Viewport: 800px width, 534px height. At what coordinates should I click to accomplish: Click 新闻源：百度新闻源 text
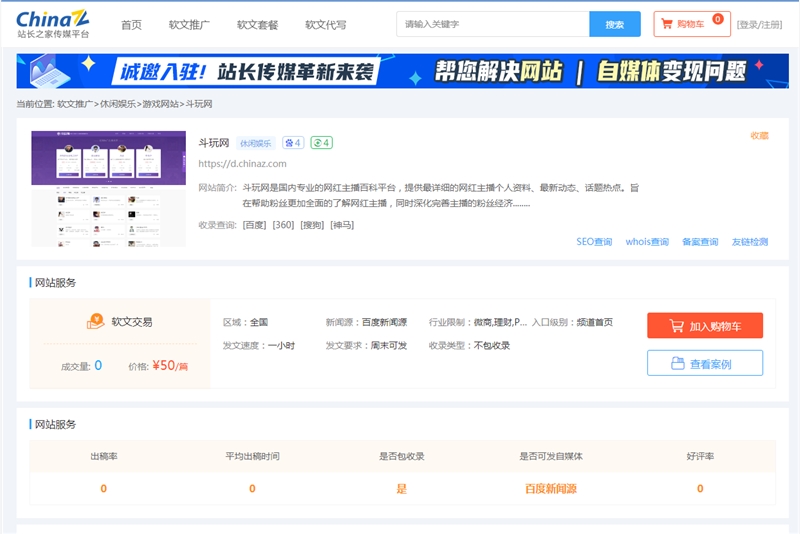tap(366, 322)
